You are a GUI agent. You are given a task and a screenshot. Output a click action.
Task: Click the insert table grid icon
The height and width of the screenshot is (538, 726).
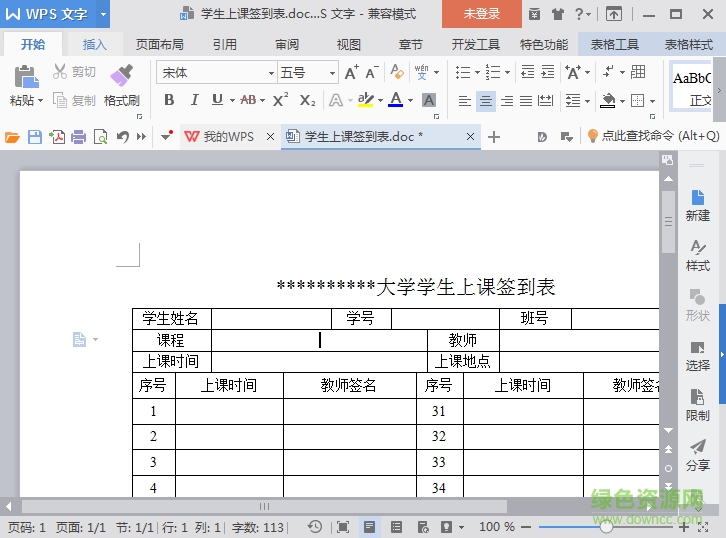pyautogui.click(x=638, y=72)
